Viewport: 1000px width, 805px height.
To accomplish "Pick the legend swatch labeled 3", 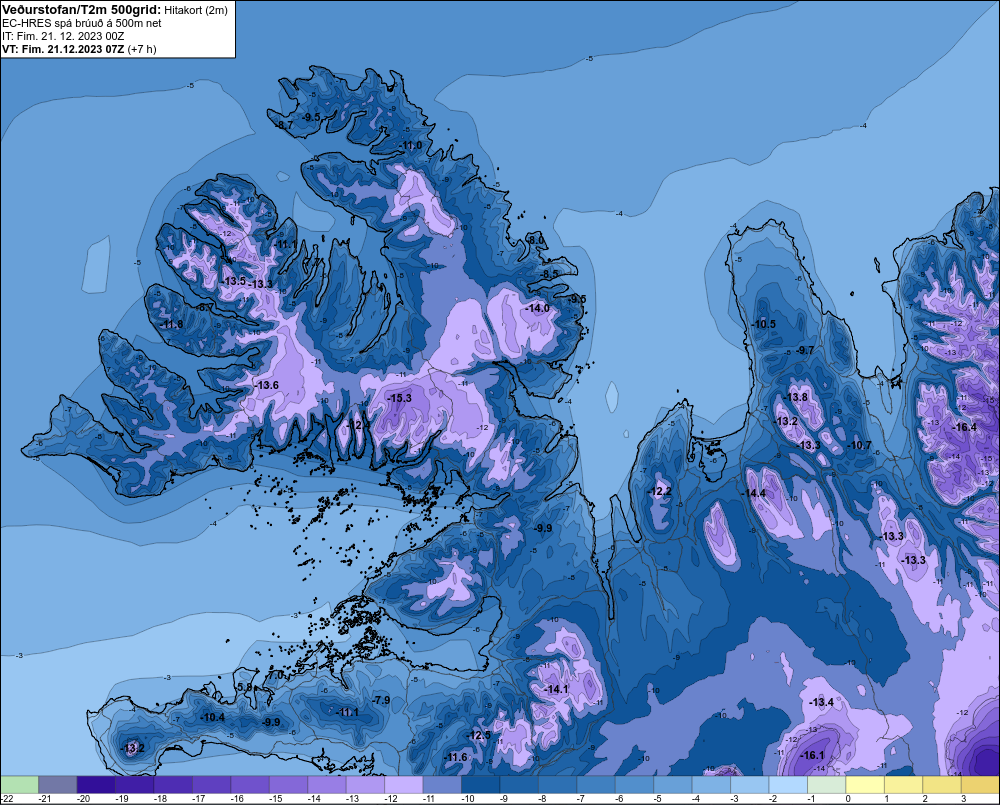I will coord(980,784).
